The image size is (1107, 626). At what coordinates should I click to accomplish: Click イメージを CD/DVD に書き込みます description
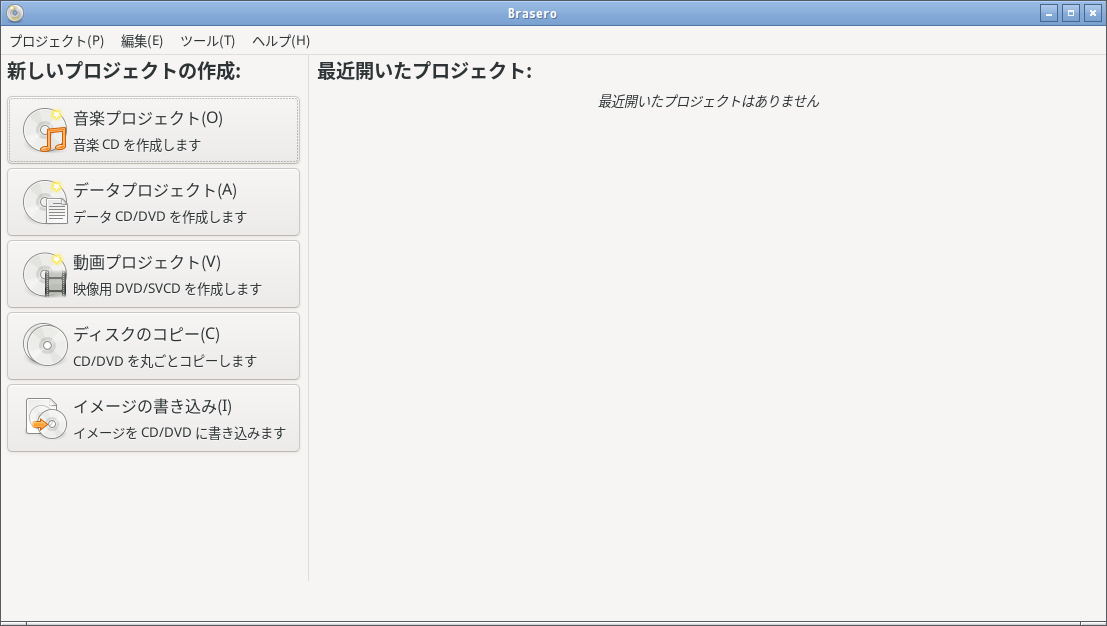coord(179,433)
